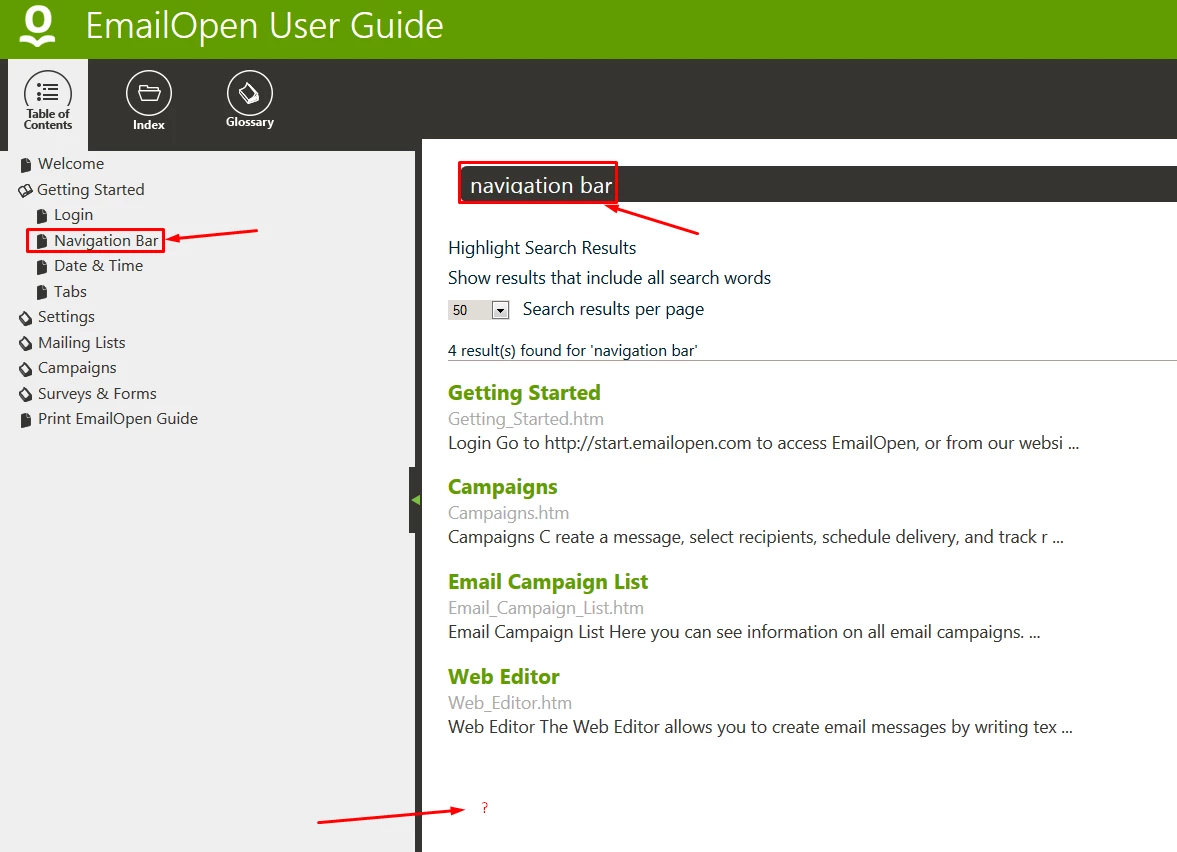Click the Email_Campaign_List.htm file path
This screenshot has height=852, width=1177.
[546, 608]
